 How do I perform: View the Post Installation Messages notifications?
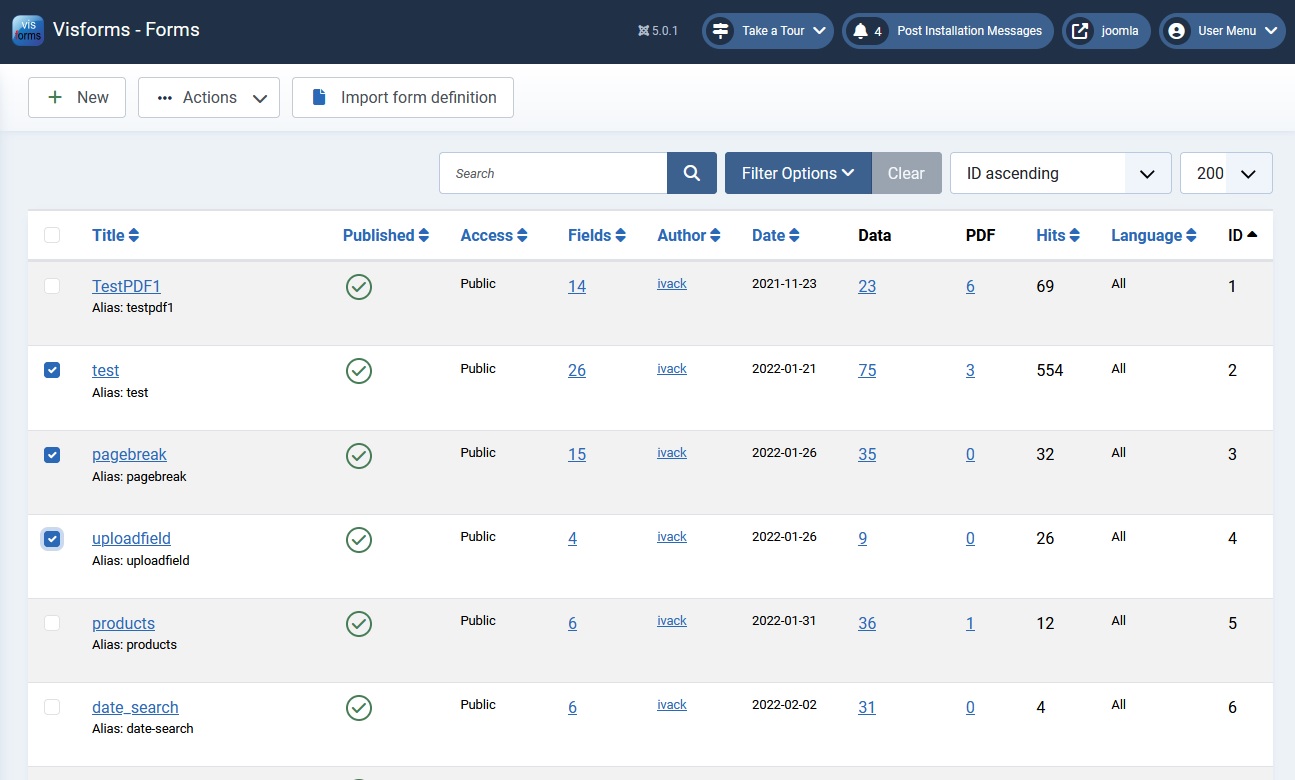[947, 30]
